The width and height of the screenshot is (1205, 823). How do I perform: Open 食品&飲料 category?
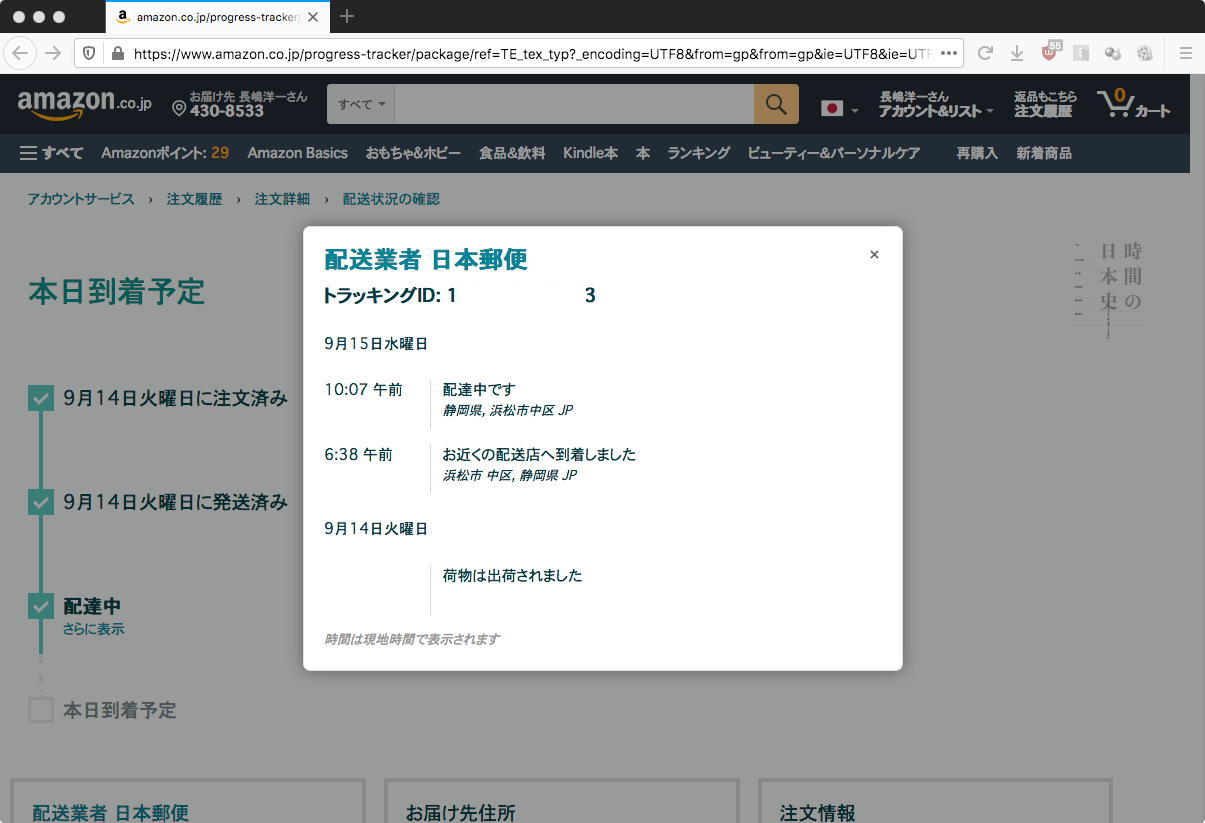(x=512, y=153)
